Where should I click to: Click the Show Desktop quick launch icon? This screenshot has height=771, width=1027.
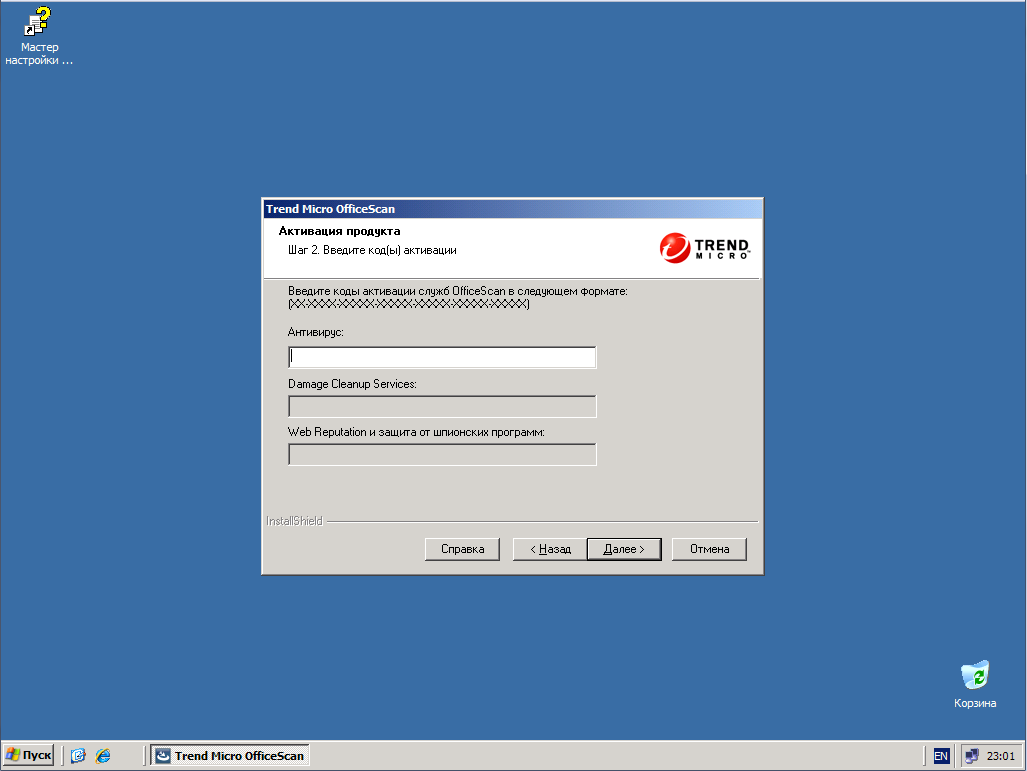tap(78, 755)
